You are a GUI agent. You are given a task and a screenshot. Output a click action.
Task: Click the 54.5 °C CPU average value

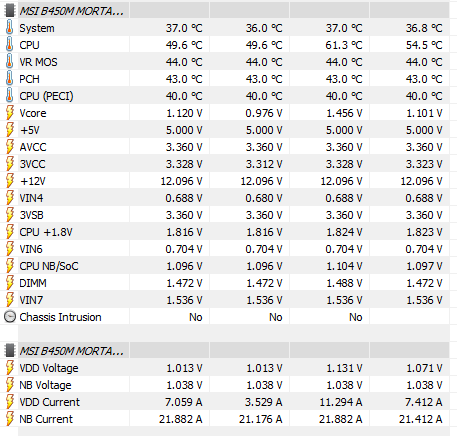point(424,45)
